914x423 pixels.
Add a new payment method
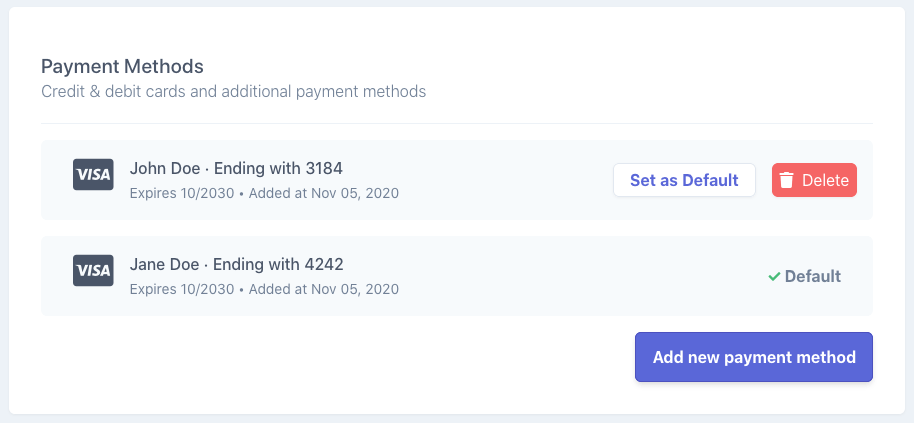(754, 357)
